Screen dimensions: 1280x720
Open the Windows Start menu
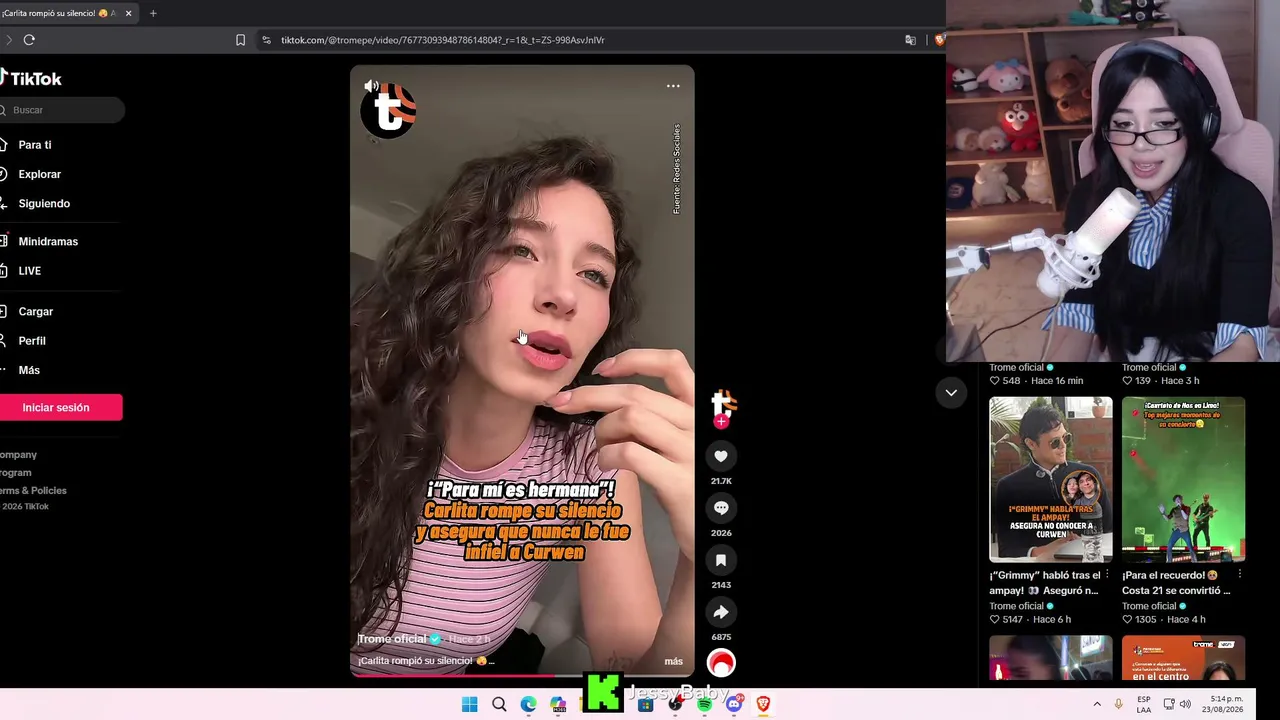point(470,704)
